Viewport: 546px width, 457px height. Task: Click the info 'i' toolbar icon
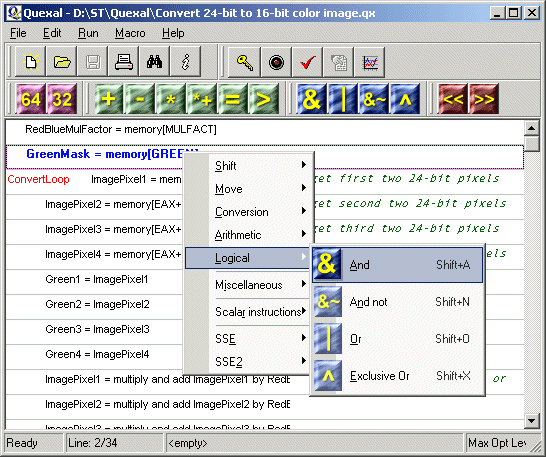coord(185,62)
